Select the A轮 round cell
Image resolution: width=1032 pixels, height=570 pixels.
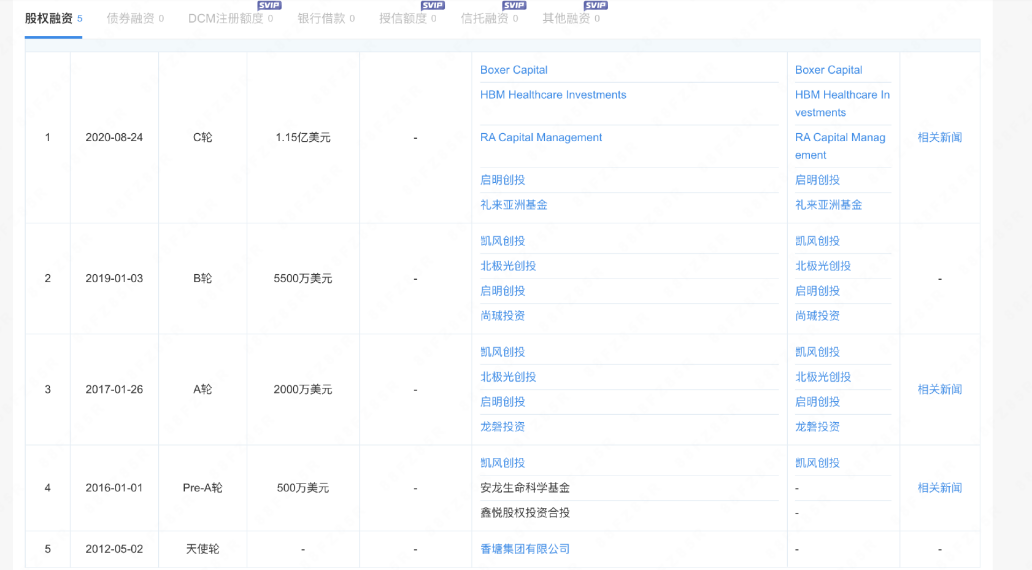[x=203, y=390]
